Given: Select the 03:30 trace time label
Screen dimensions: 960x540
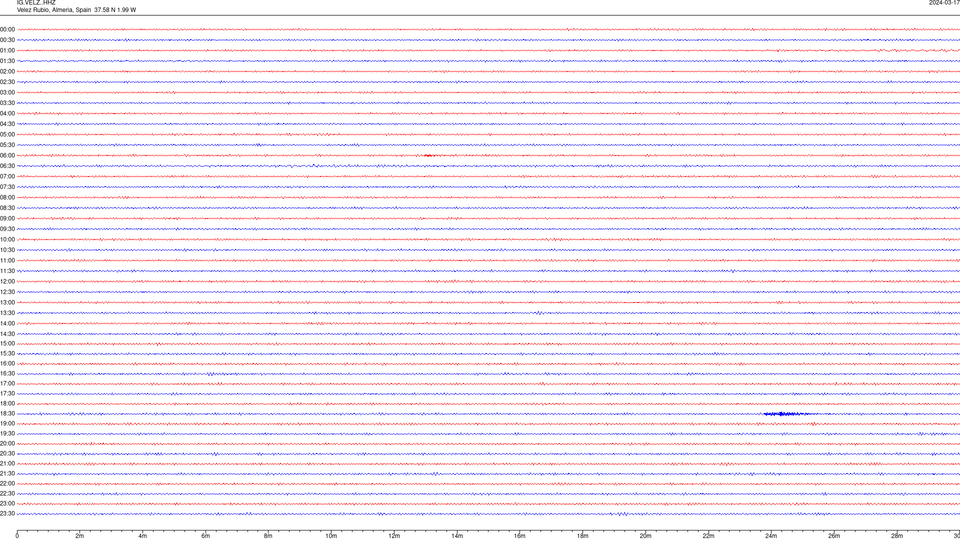Looking at the screenshot, I should pos(7,103).
